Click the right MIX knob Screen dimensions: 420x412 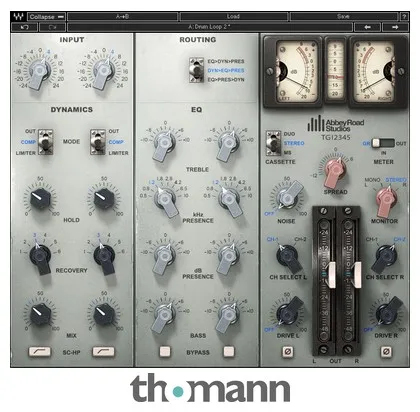104,314
